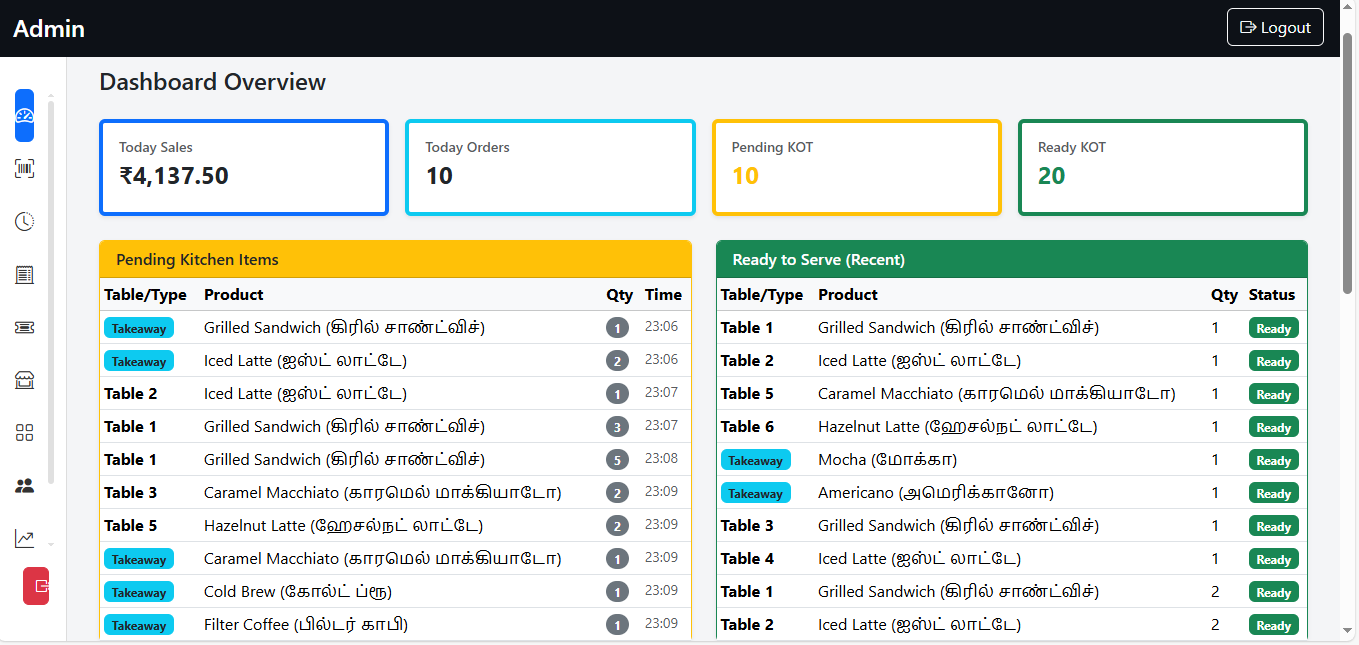Click the Logout button in header
1359x645 pixels.
tap(1274, 28)
